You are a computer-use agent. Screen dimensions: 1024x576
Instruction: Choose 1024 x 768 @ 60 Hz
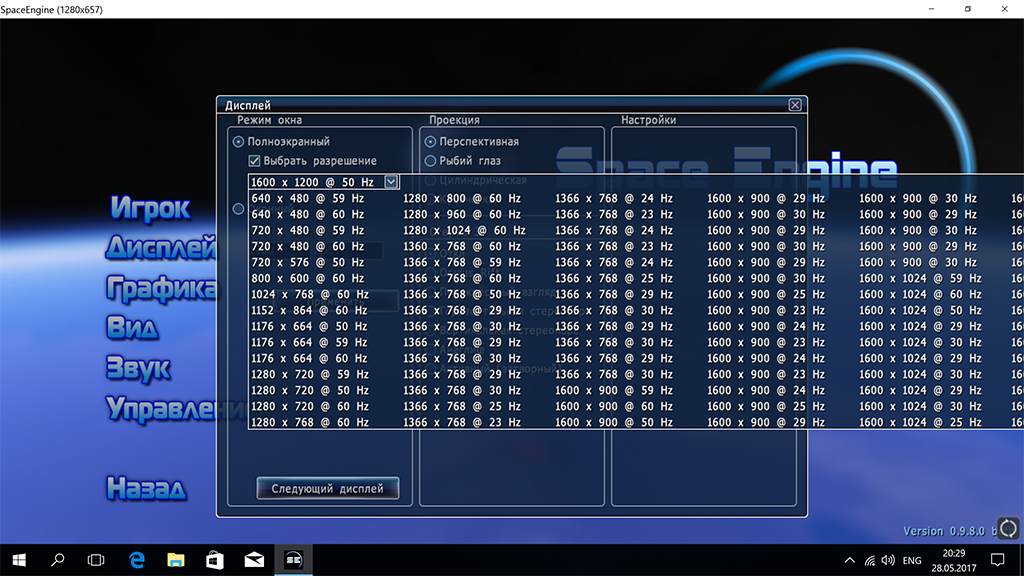[310, 294]
